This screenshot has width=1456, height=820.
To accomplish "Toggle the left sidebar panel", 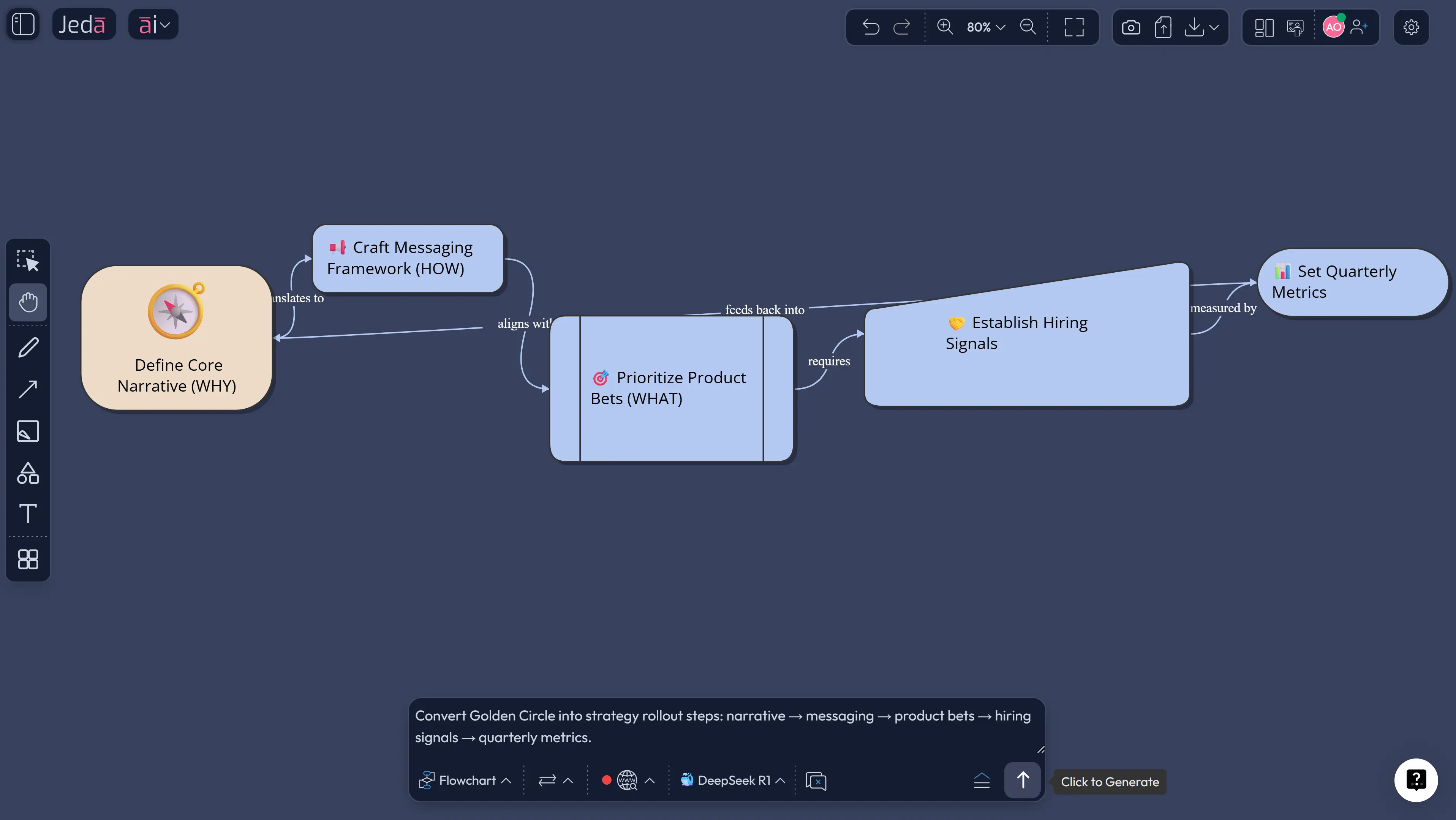I will [23, 24].
